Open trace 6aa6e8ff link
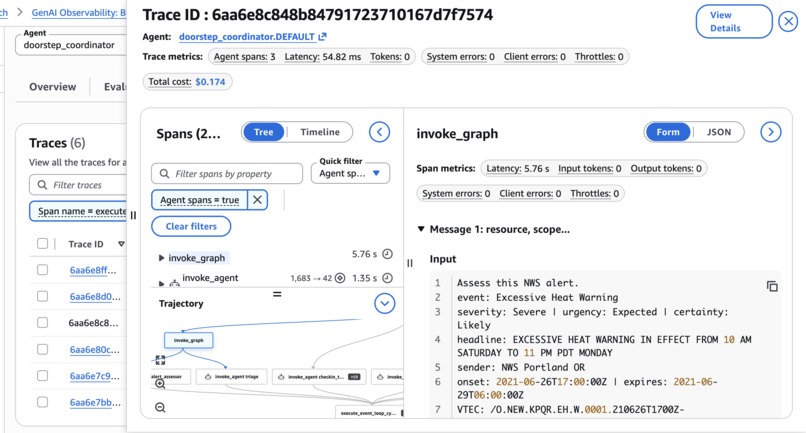This screenshot has height=433, width=806. point(93,270)
